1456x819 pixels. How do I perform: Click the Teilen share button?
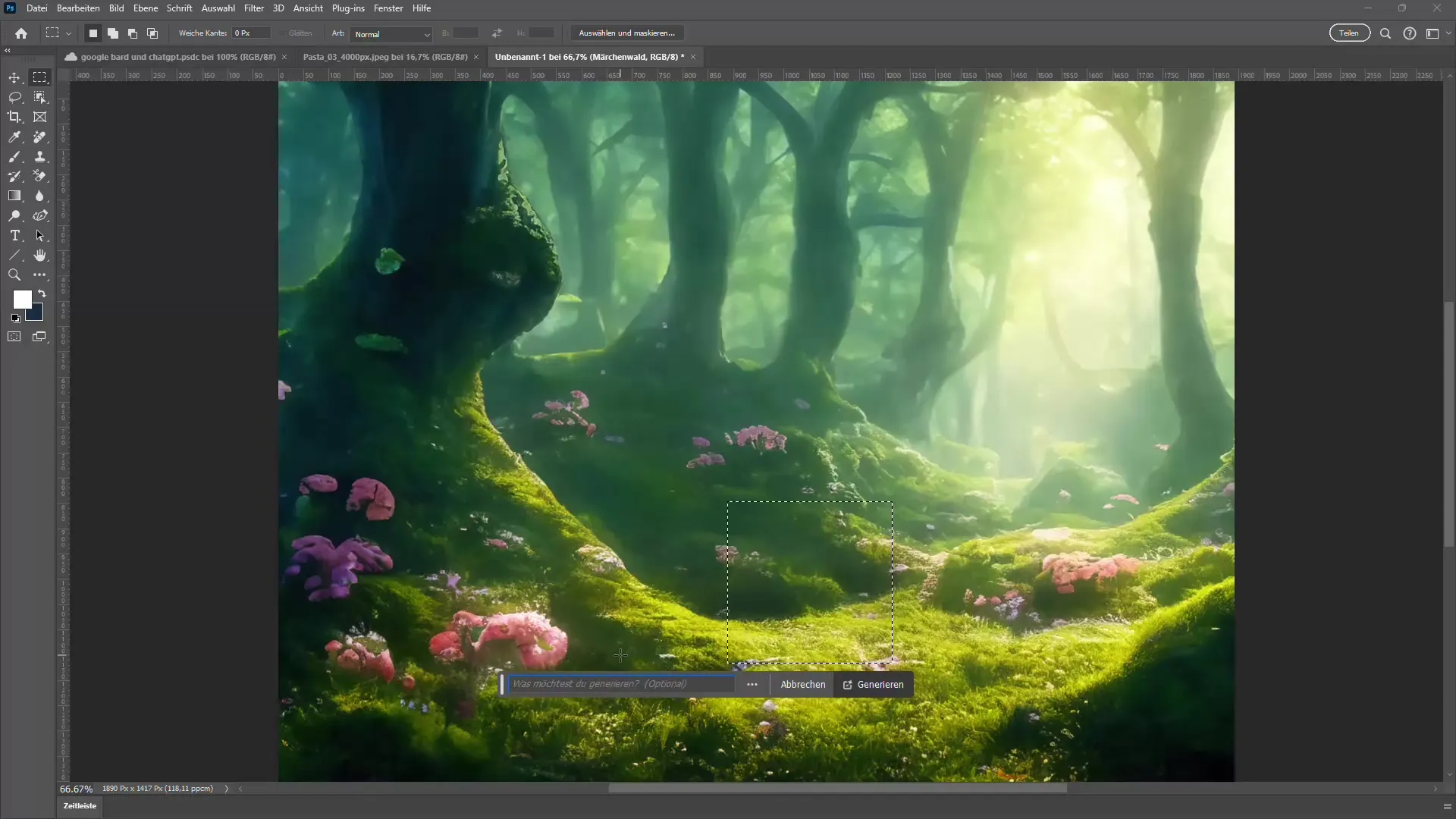pyautogui.click(x=1349, y=33)
